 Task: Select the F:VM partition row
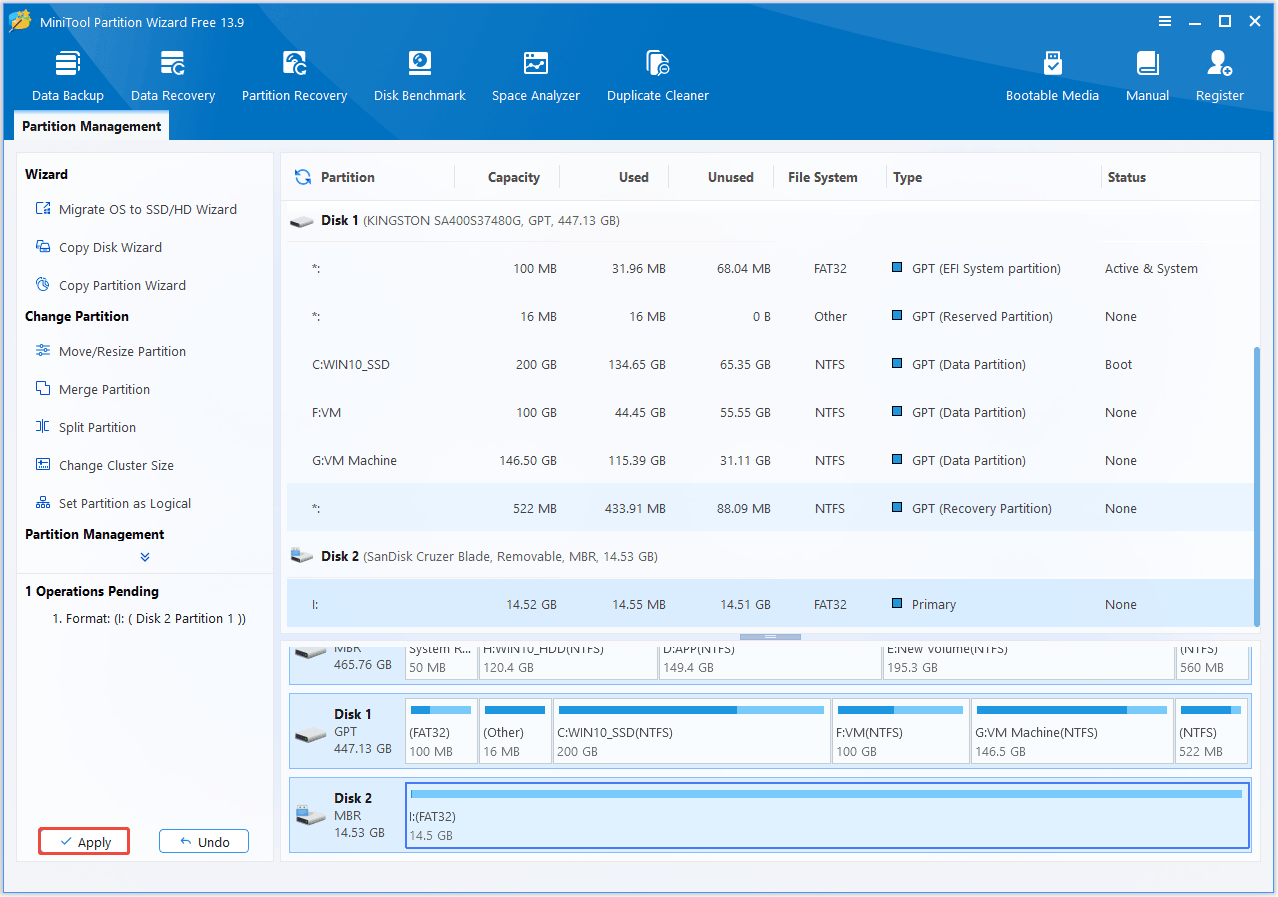click(768, 412)
